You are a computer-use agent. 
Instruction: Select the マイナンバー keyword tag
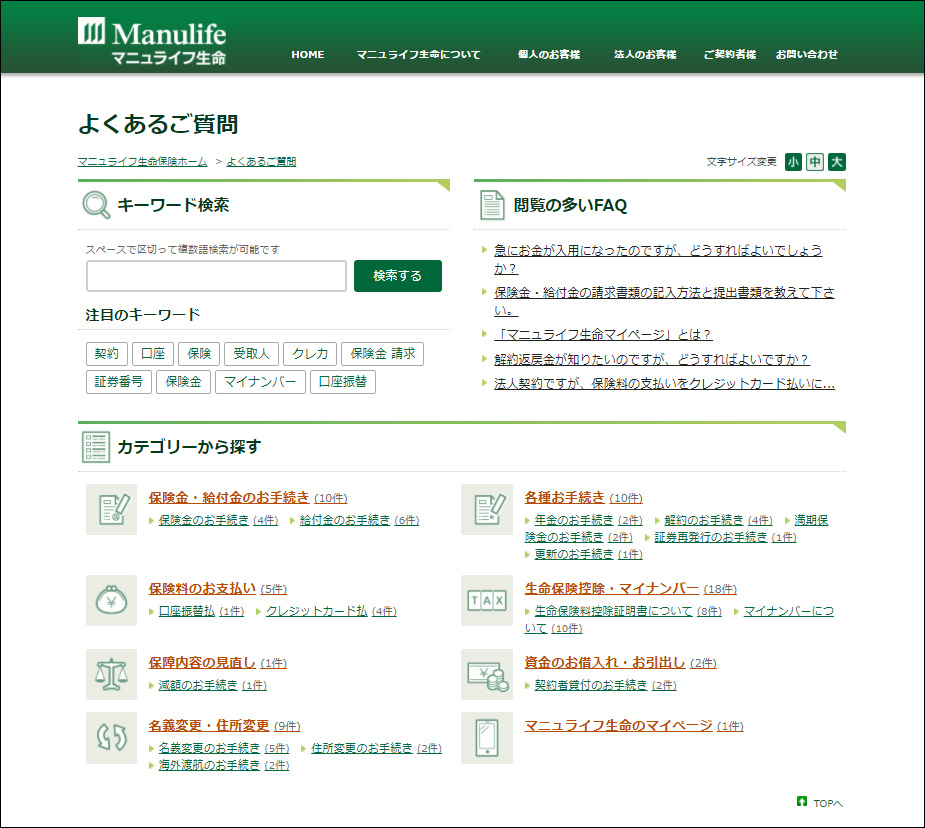click(x=259, y=382)
